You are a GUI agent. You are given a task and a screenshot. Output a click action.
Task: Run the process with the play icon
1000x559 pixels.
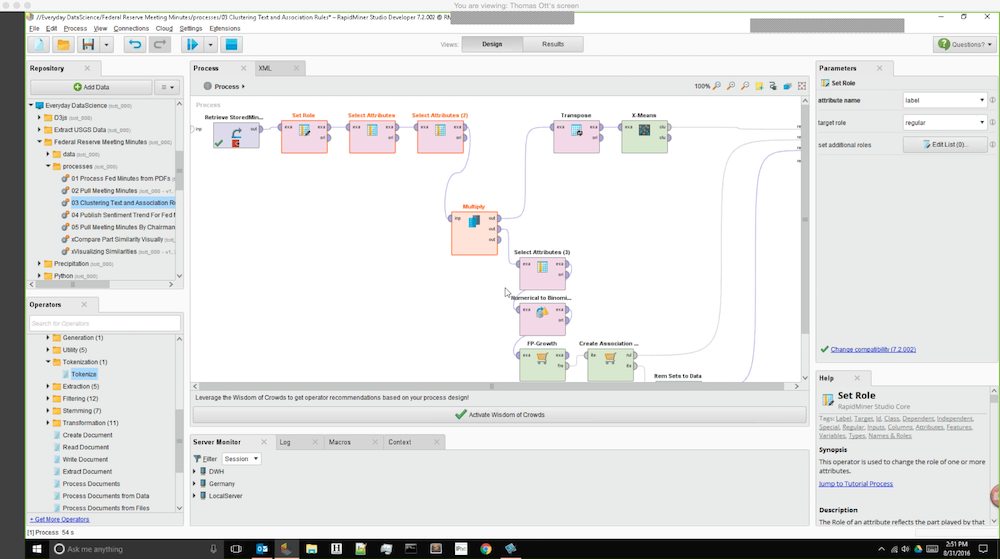point(191,45)
